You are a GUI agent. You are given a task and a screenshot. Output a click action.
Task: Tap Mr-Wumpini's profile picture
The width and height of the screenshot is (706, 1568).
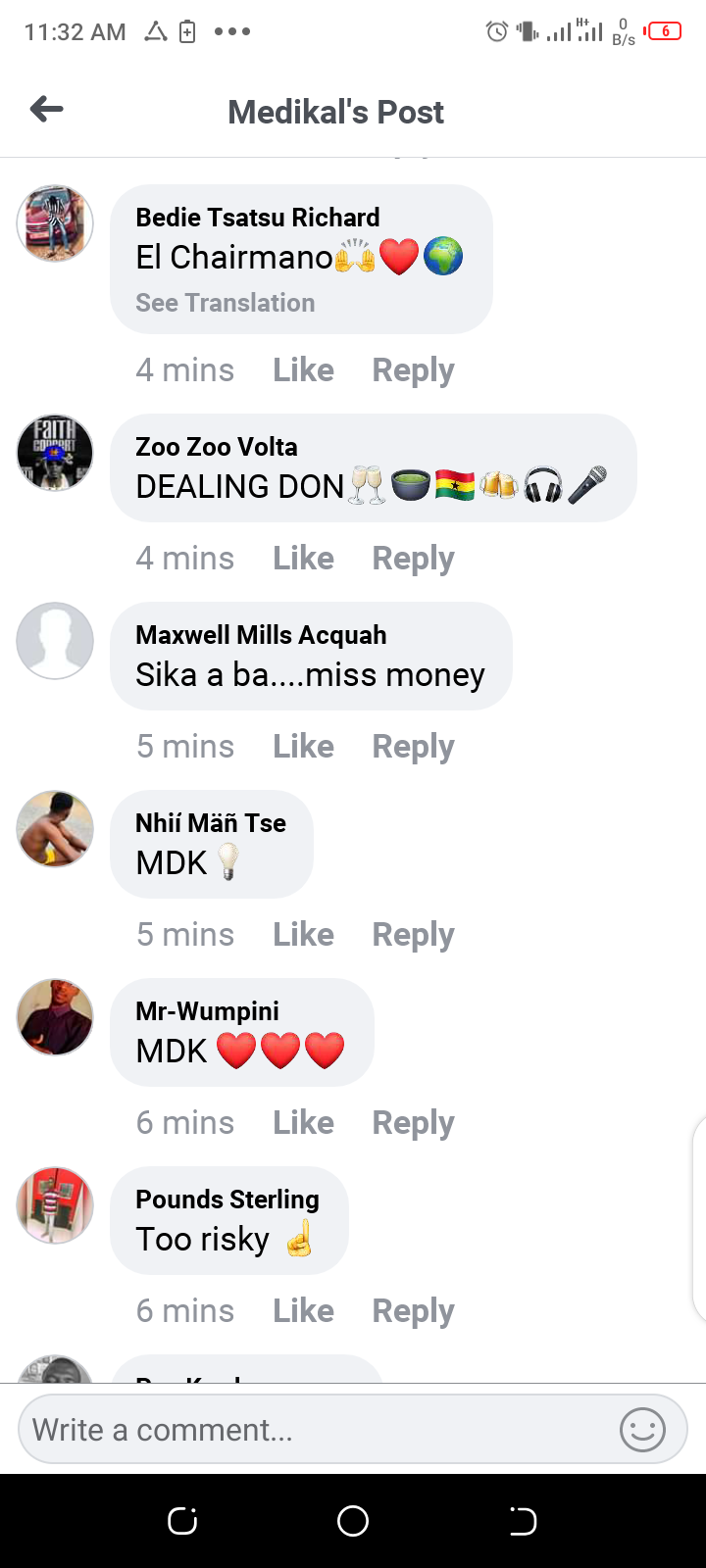point(55,1017)
